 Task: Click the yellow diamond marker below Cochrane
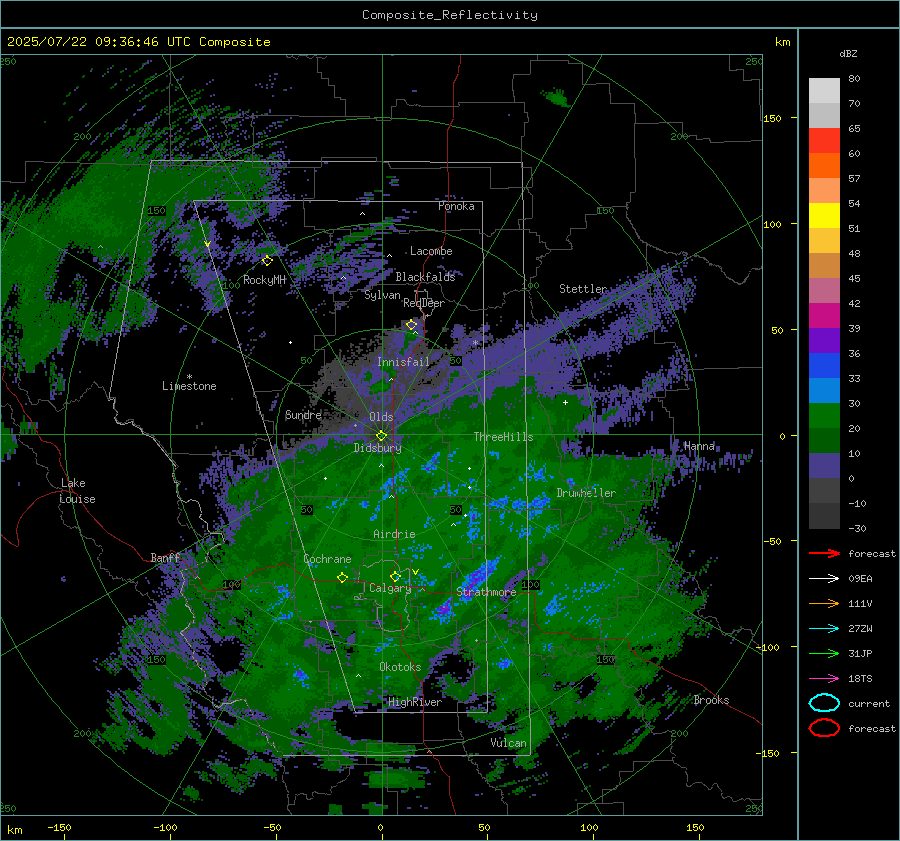342,577
